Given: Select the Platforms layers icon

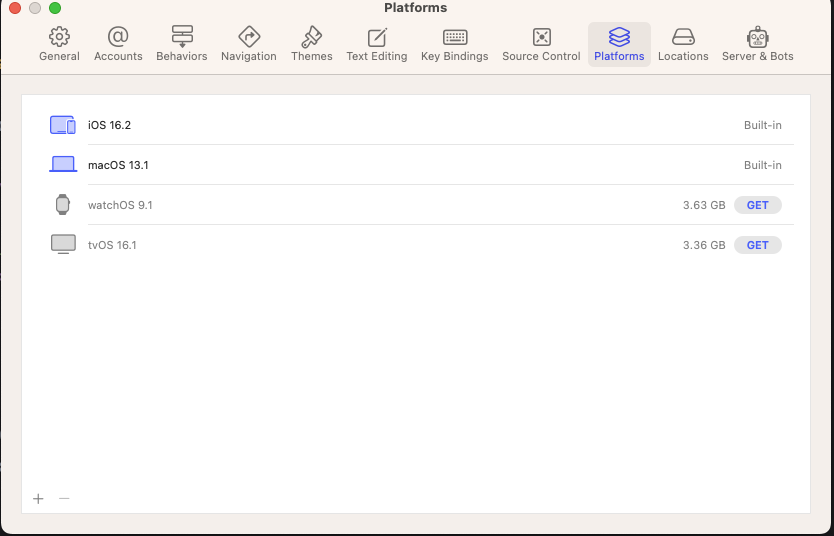Looking at the screenshot, I should pyautogui.click(x=619, y=37).
